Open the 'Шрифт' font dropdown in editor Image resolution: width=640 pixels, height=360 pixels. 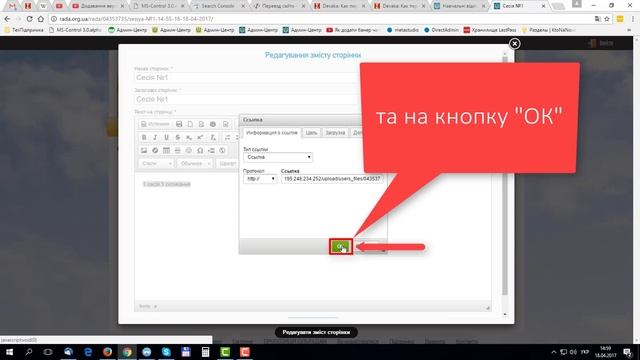click(228, 164)
